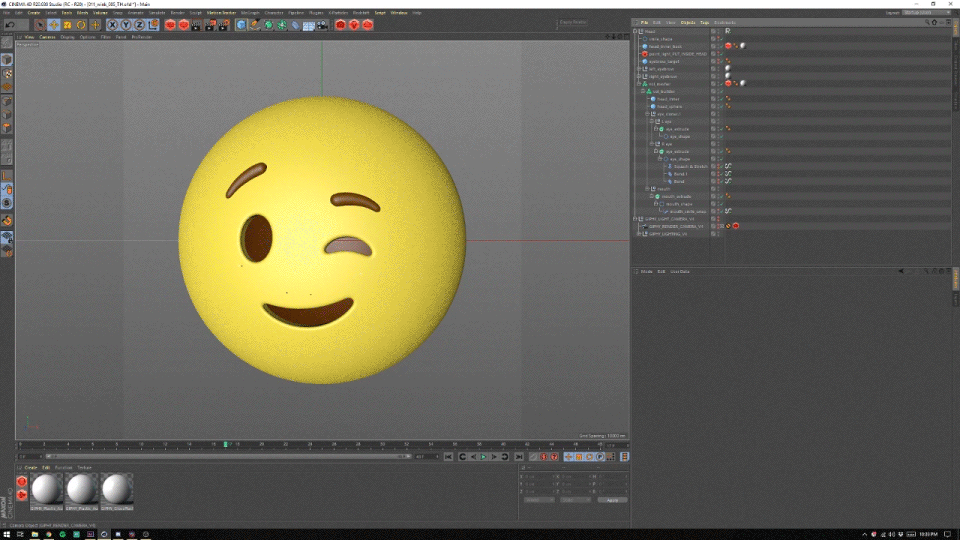Add a Camera object
This screenshot has height=540, width=960.
coord(322,25)
